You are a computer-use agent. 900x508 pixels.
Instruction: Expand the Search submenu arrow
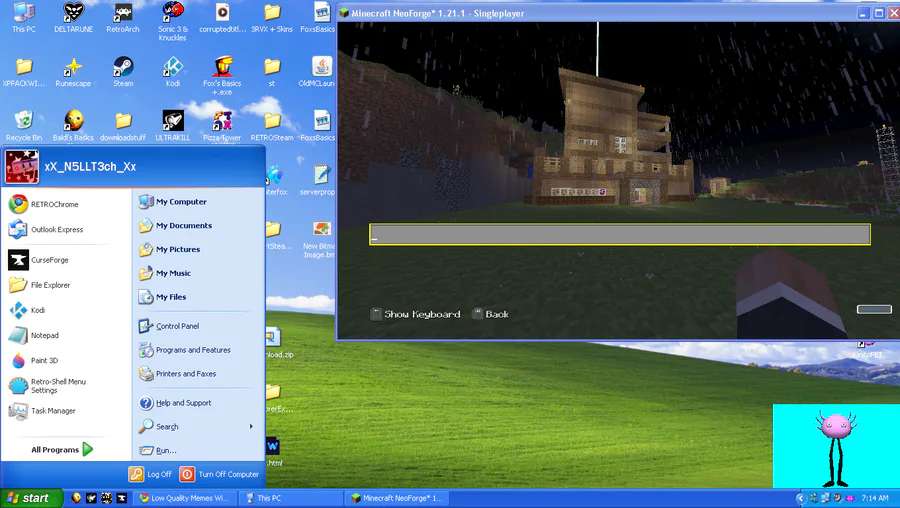pos(251,426)
